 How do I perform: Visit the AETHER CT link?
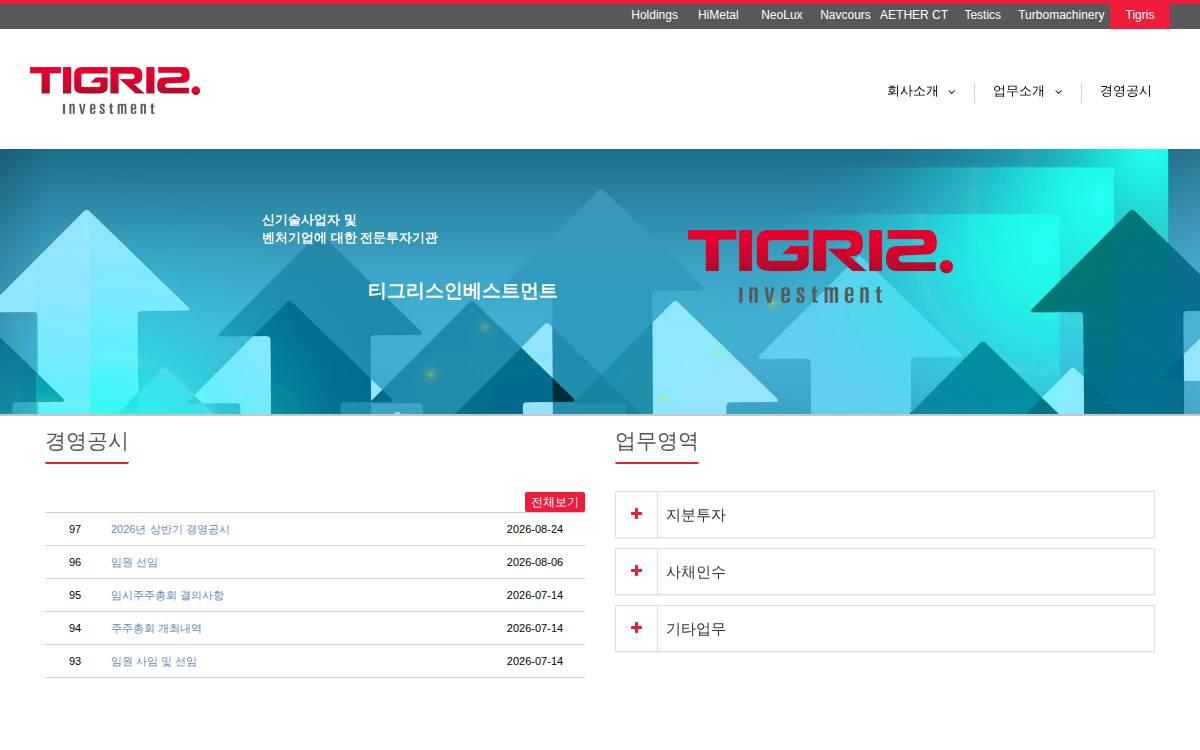(x=914, y=15)
